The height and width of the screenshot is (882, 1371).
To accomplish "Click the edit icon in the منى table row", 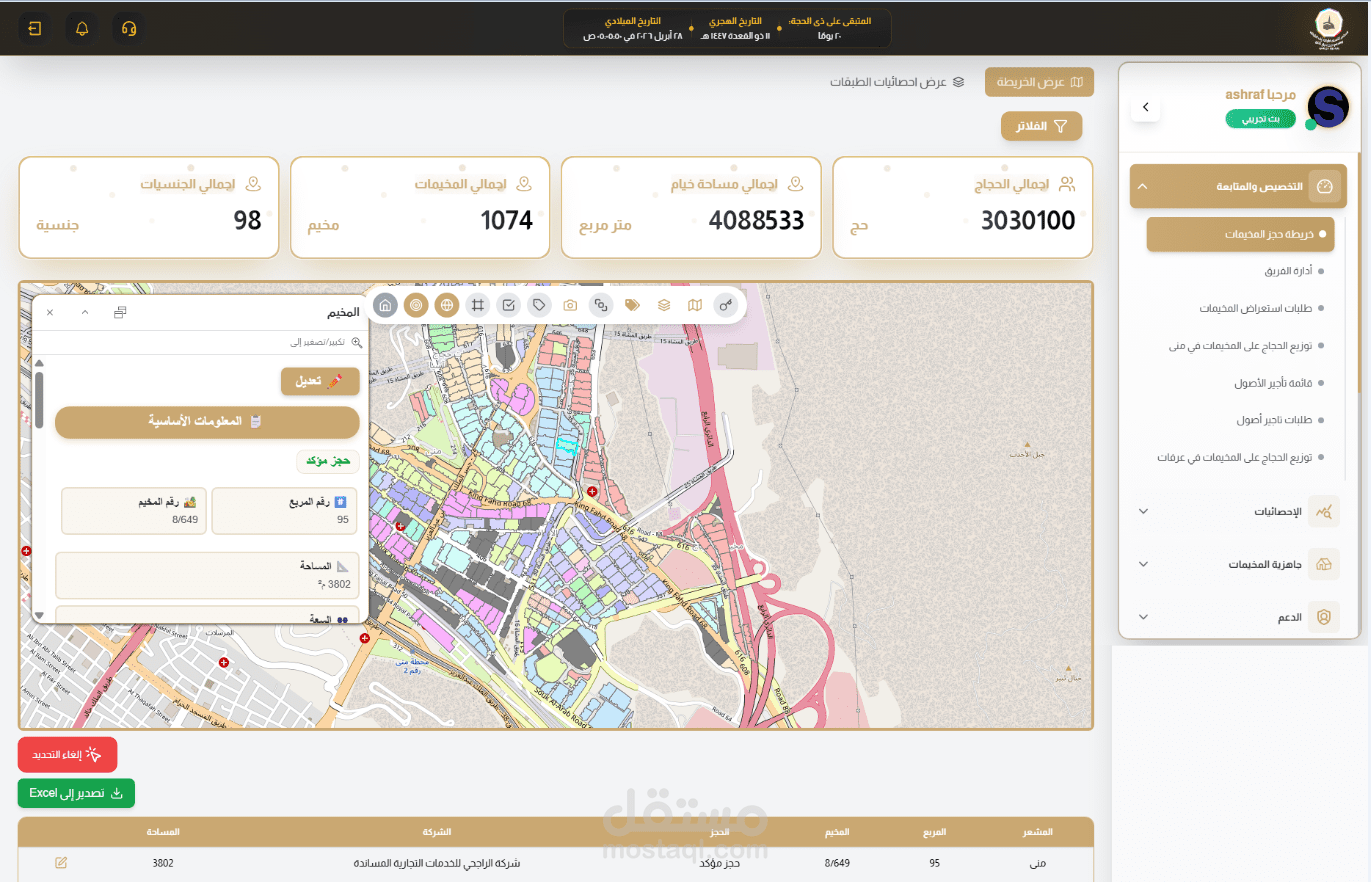I will coord(61,862).
